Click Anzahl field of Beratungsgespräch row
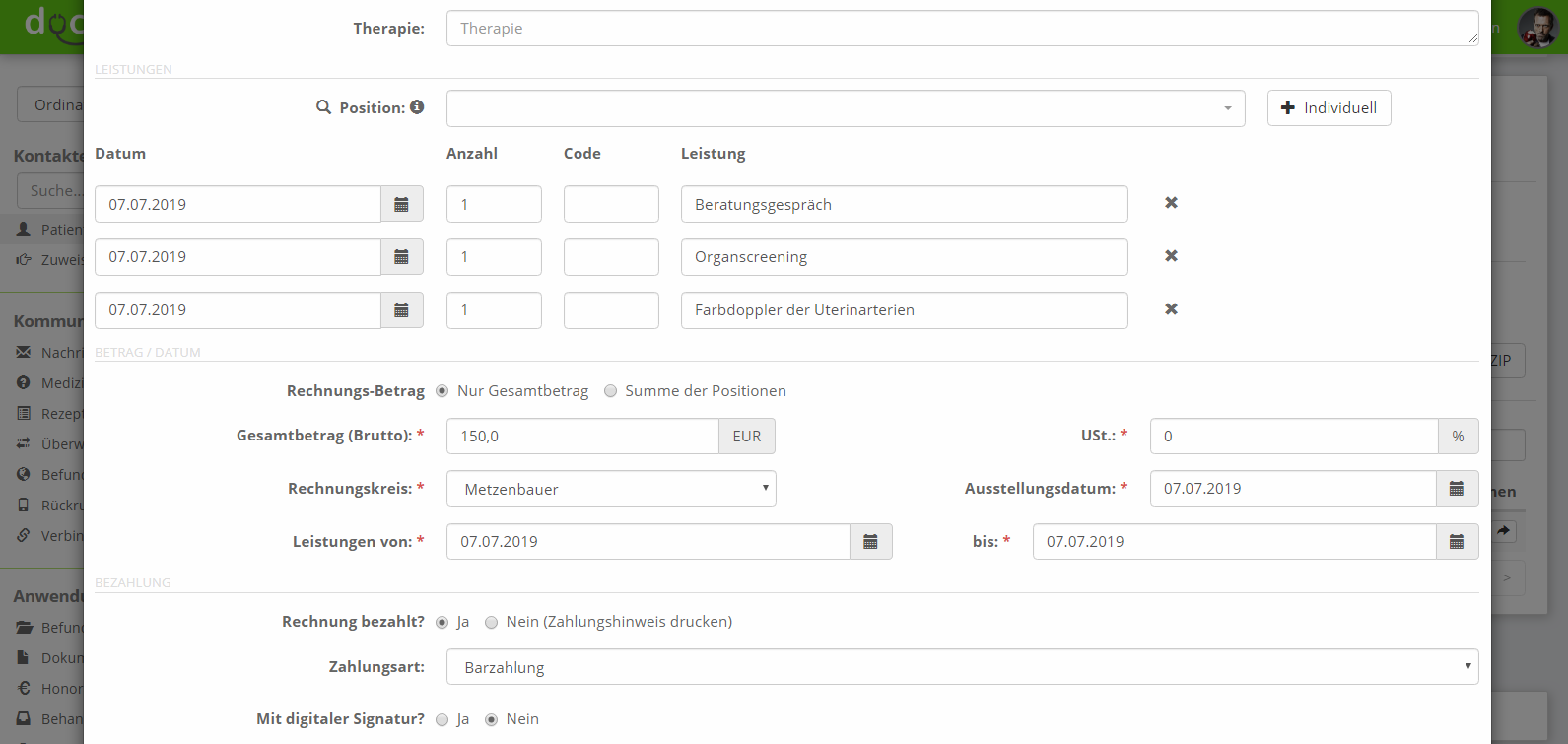 point(494,204)
